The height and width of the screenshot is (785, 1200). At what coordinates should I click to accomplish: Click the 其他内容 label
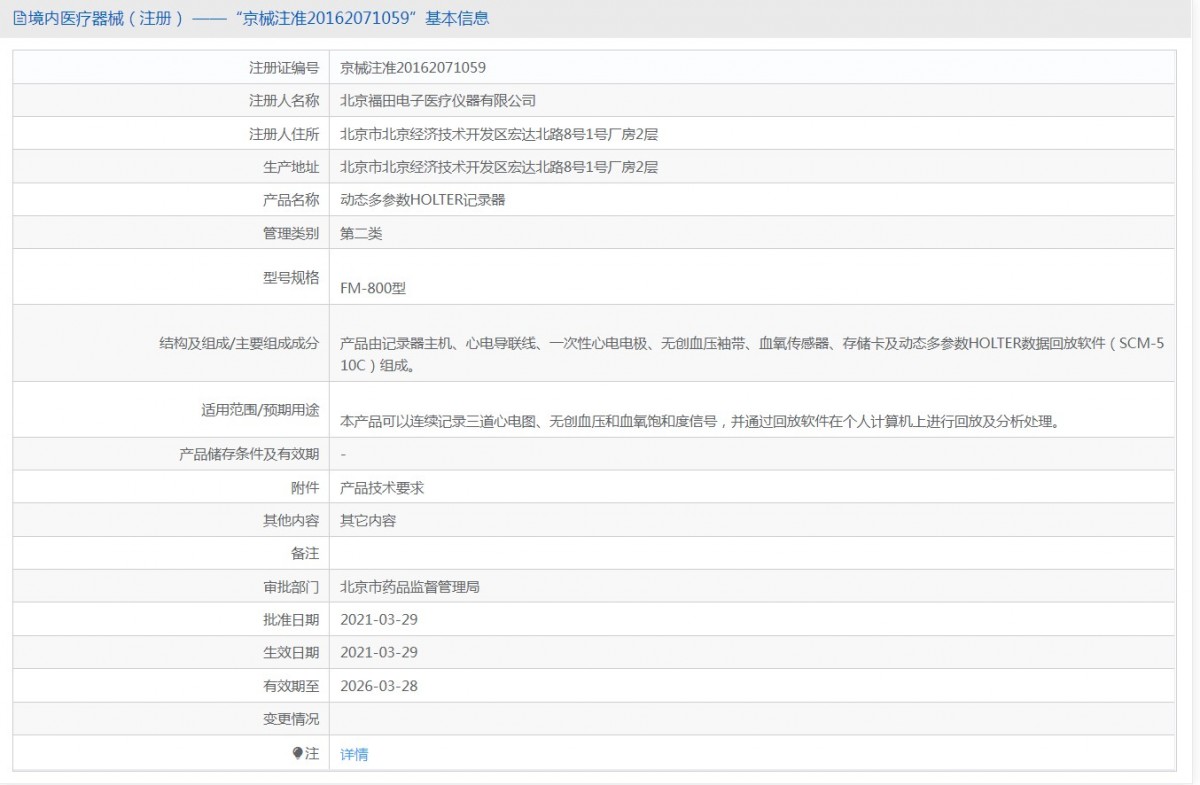point(291,520)
